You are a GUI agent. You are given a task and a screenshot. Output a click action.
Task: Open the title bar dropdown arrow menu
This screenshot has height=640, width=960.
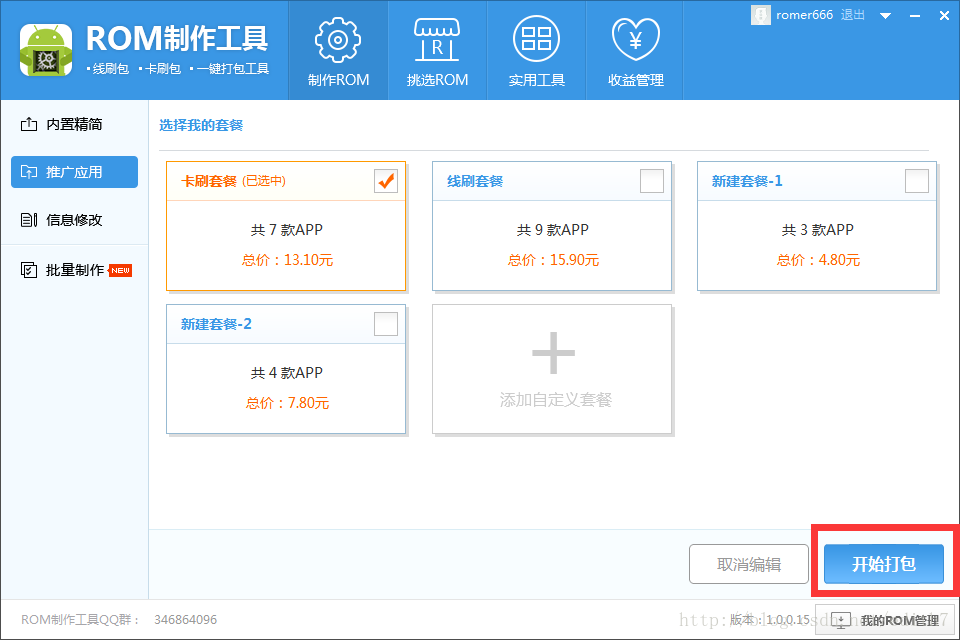pyautogui.click(x=885, y=16)
